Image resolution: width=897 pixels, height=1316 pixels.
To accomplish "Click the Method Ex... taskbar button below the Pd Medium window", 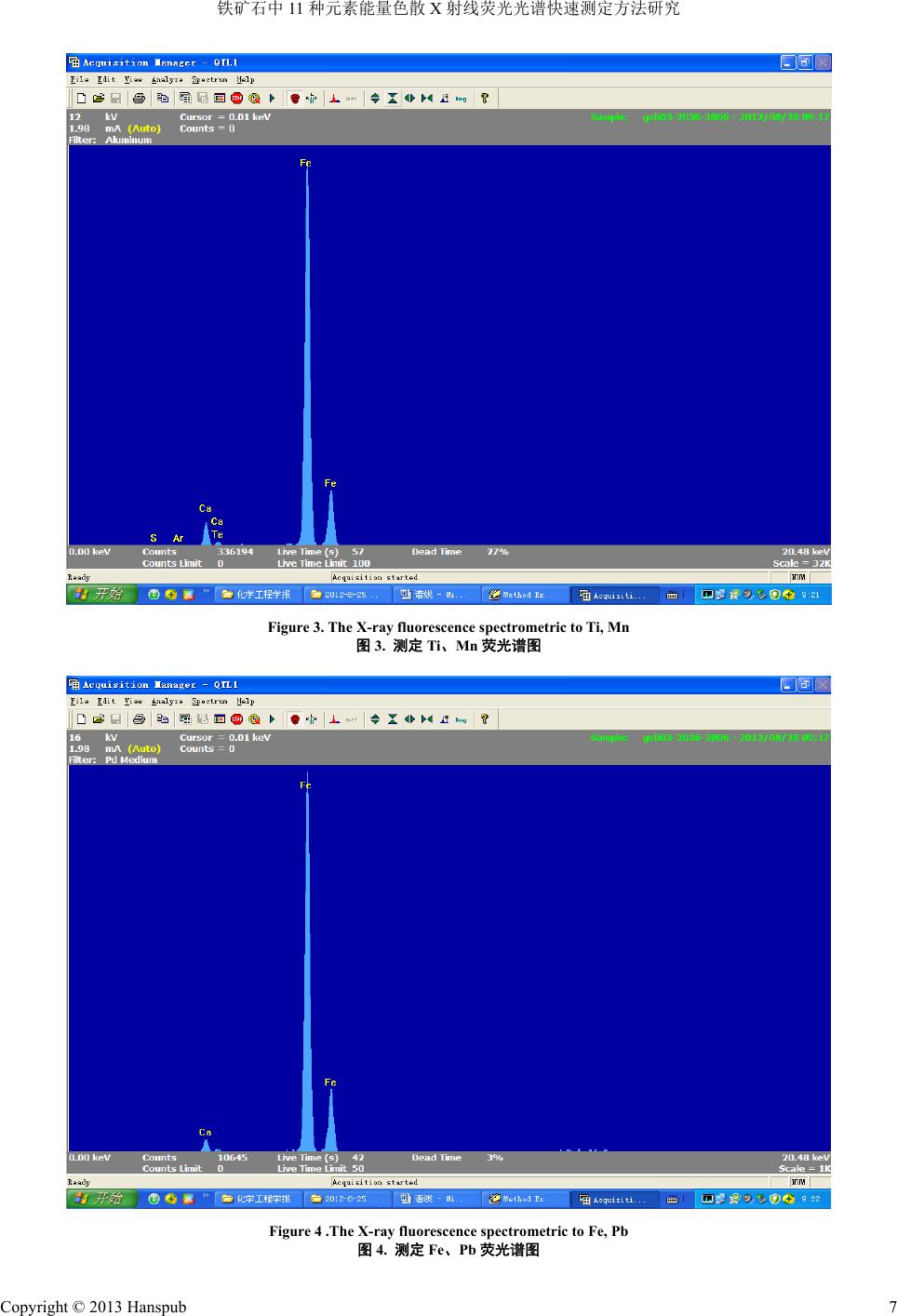I will pos(524,1199).
